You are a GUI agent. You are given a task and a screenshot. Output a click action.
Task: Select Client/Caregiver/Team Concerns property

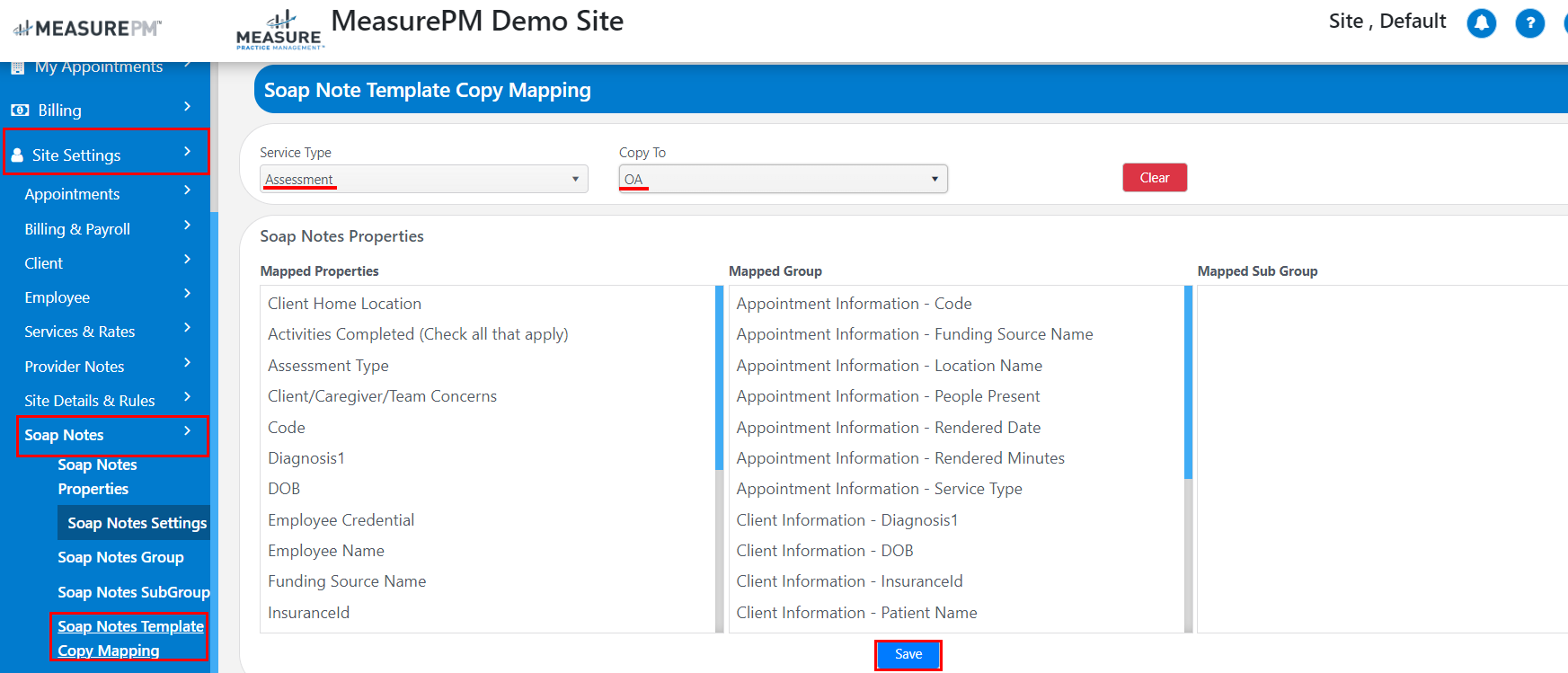[382, 396]
